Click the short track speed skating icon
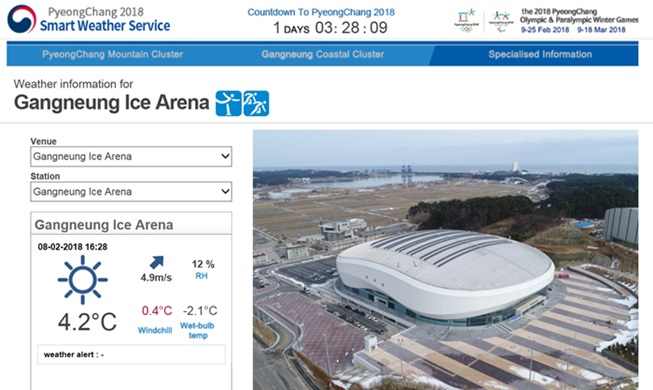653x390 pixels. point(256,103)
